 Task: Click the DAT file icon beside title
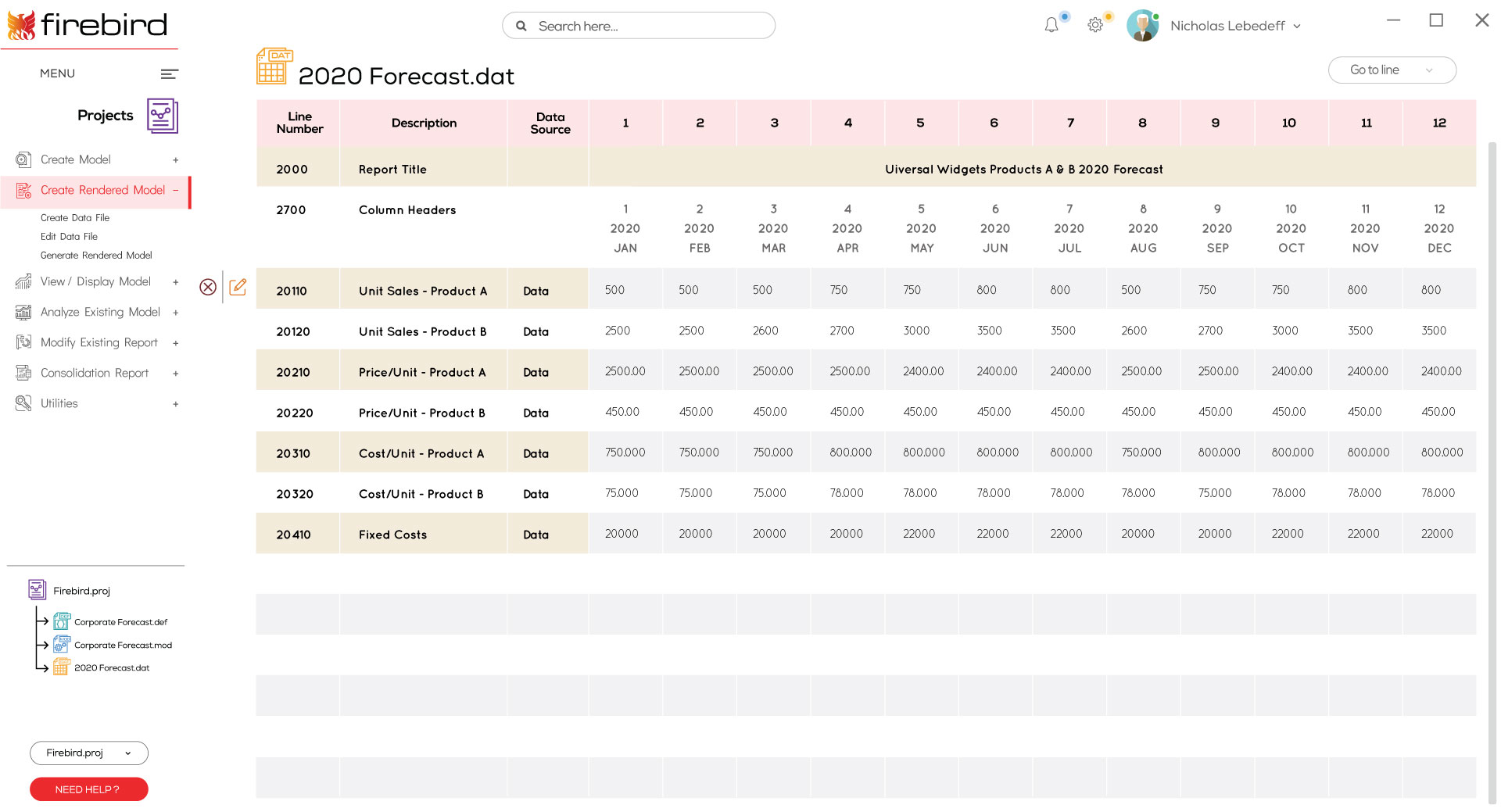point(274,66)
